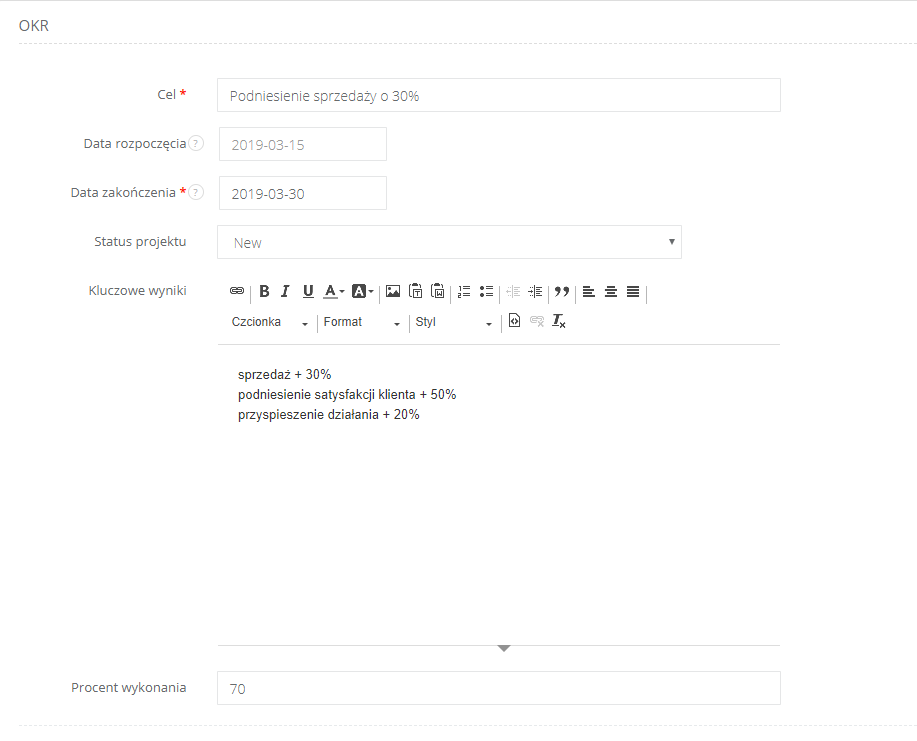This screenshot has width=917, height=741.
Task: Open the Styl dropdown
Action: point(452,322)
